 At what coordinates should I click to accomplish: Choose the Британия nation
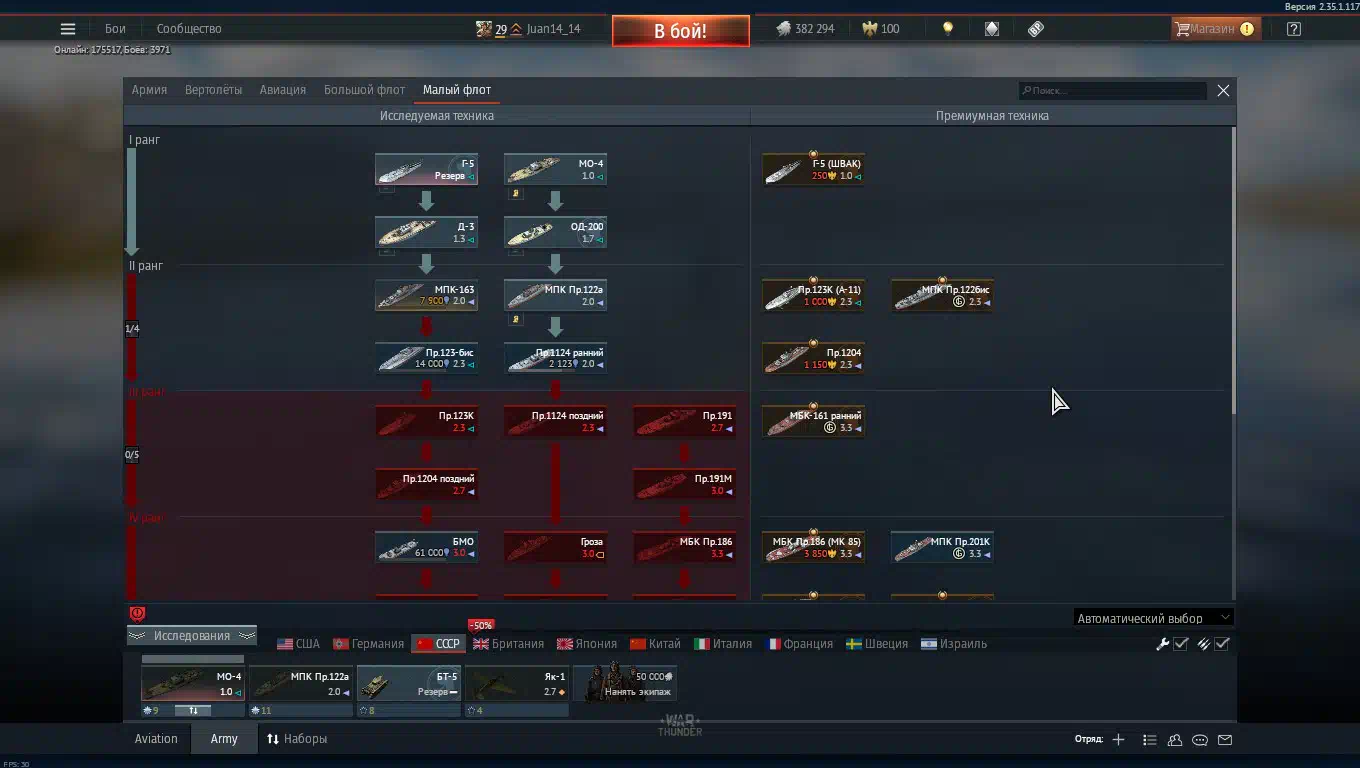tap(509, 644)
